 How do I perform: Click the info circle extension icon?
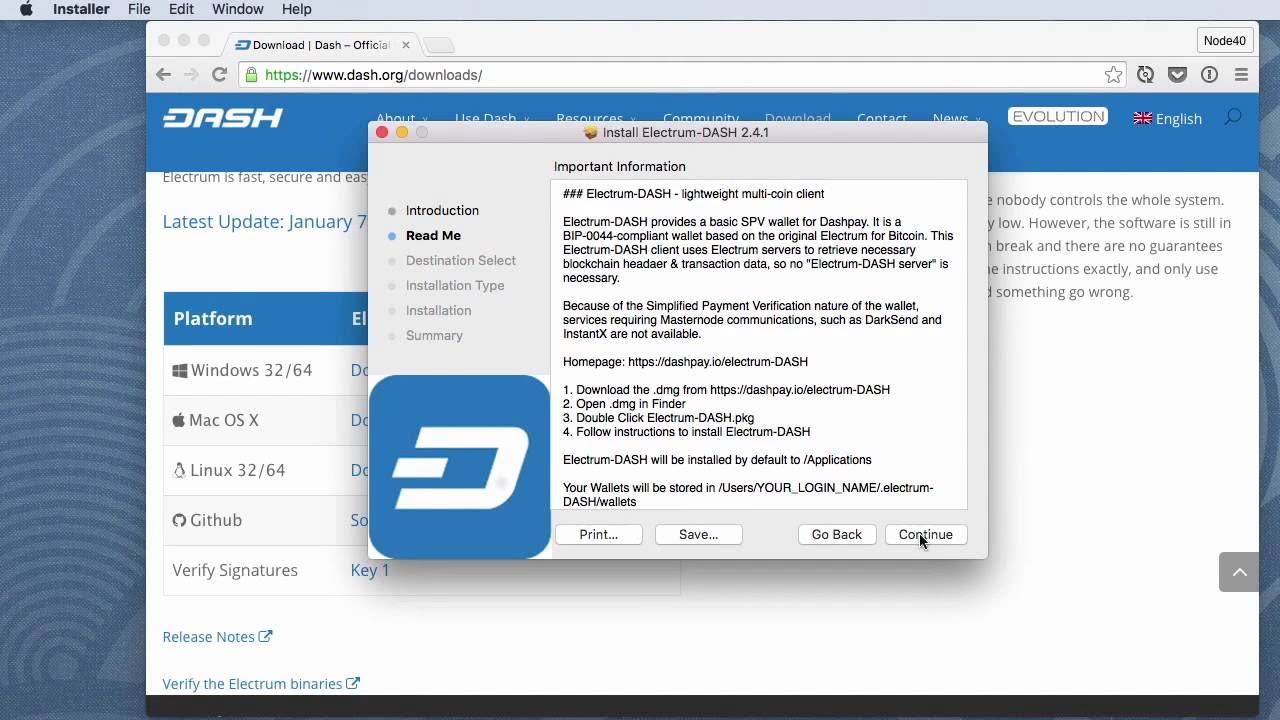(x=1210, y=75)
